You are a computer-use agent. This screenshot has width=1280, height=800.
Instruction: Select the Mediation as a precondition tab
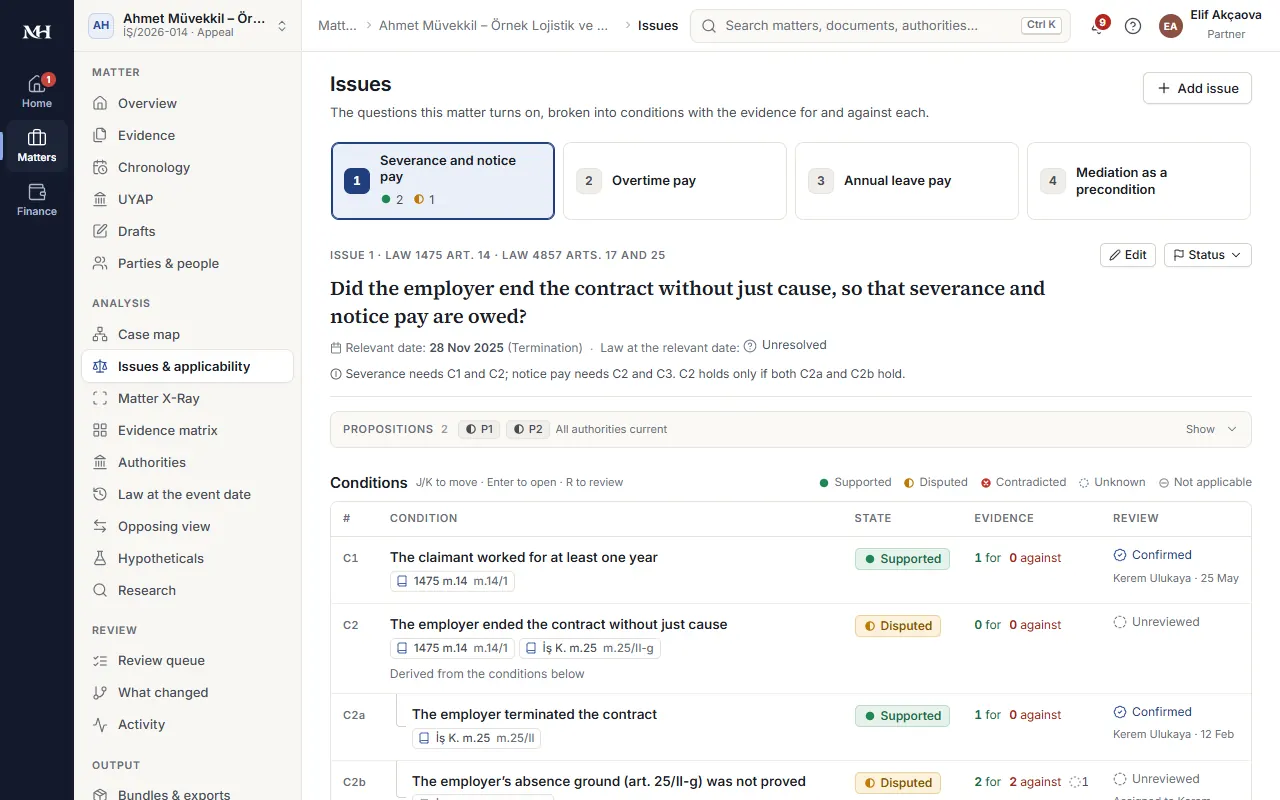coord(1139,181)
